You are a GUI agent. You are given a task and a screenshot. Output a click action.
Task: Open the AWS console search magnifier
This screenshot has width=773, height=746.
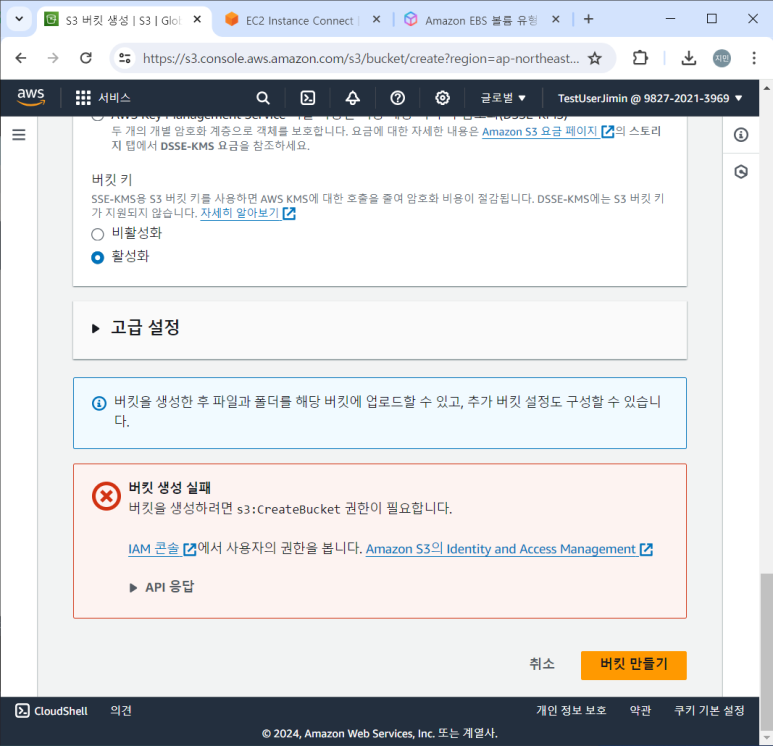click(263, 98)
